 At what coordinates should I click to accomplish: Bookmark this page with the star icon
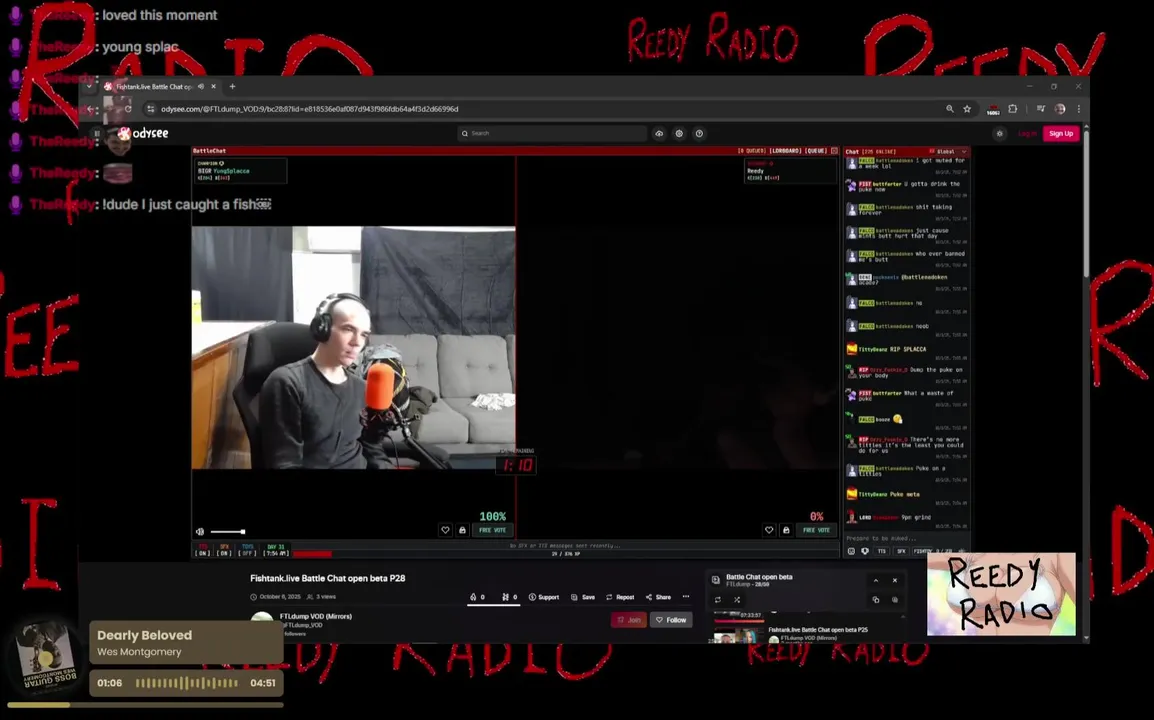(967, 109)
